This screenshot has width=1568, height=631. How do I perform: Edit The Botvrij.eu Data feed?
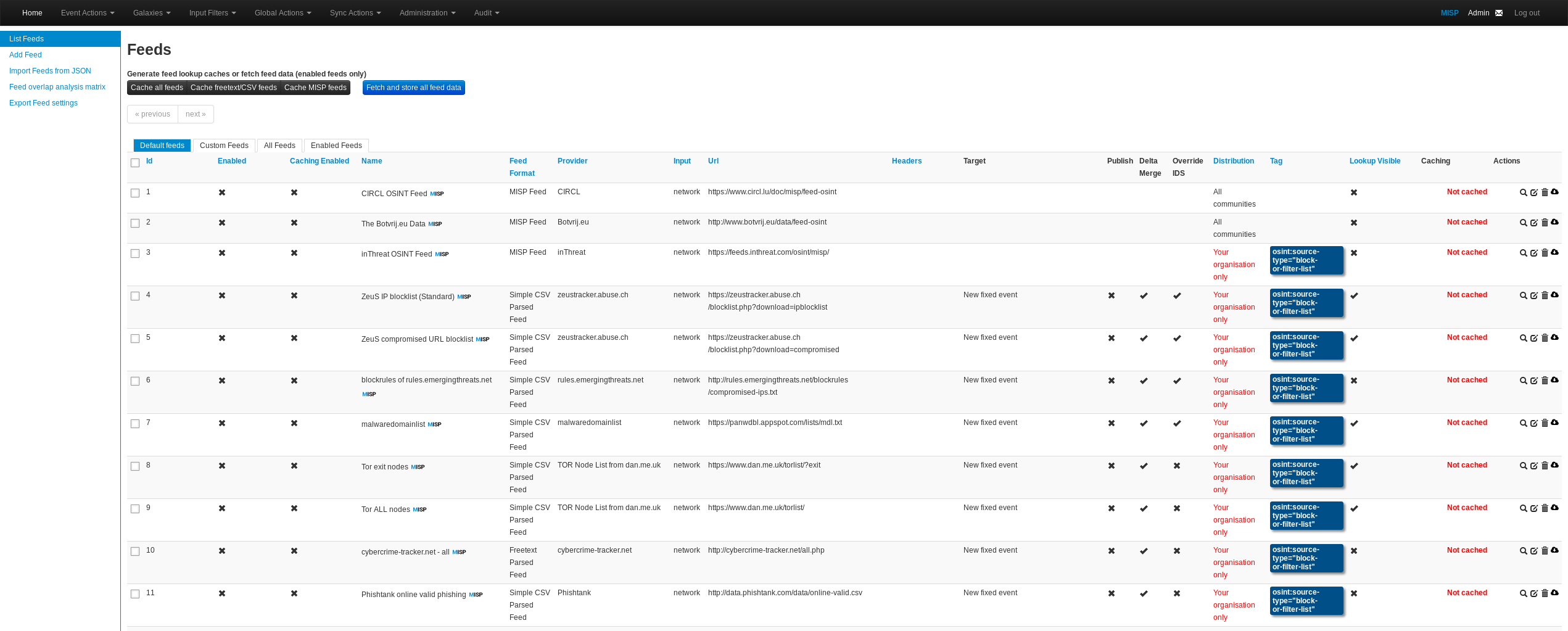1533,223
